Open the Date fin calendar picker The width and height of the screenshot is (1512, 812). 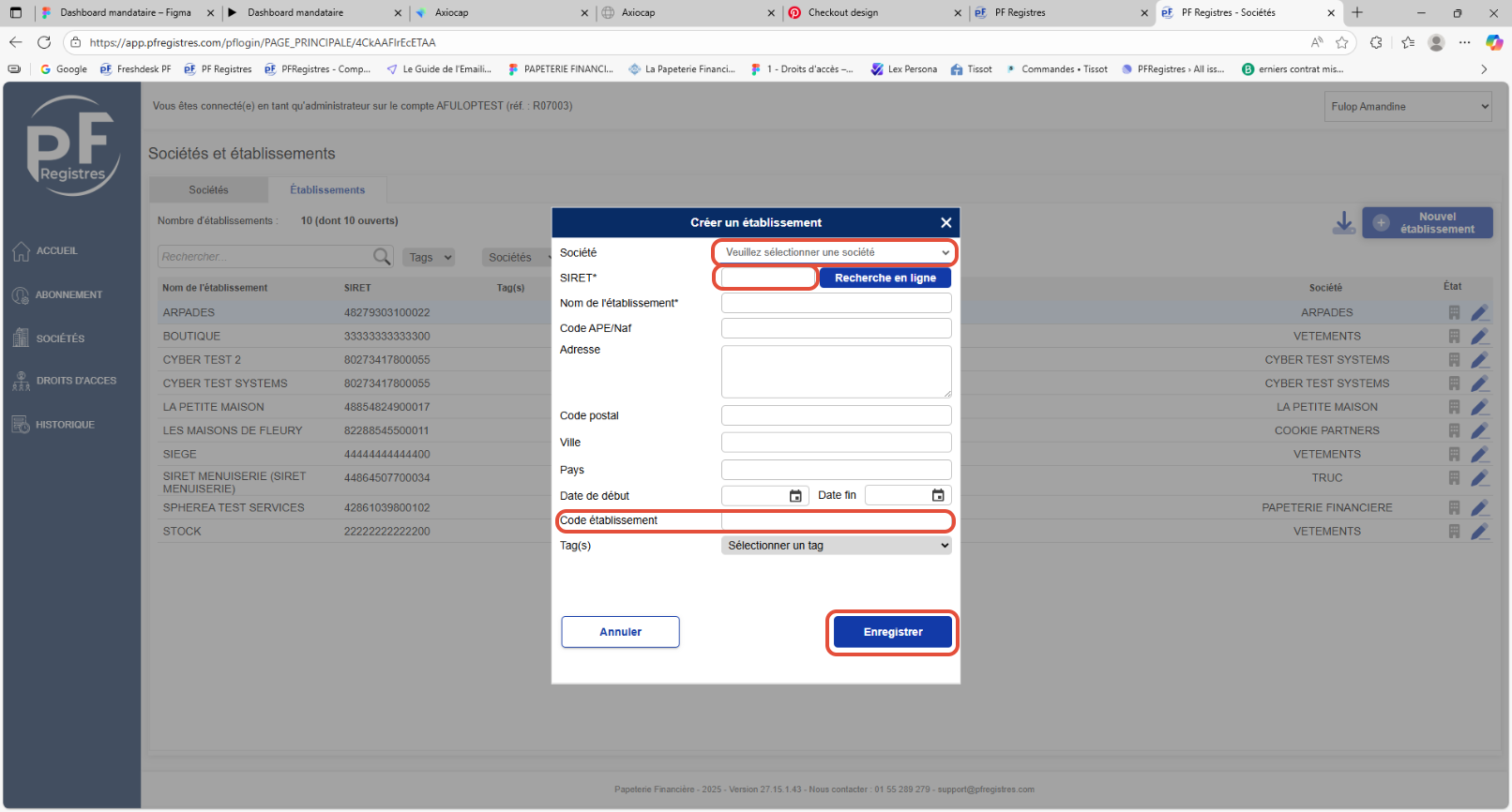(x=938, y=495)
